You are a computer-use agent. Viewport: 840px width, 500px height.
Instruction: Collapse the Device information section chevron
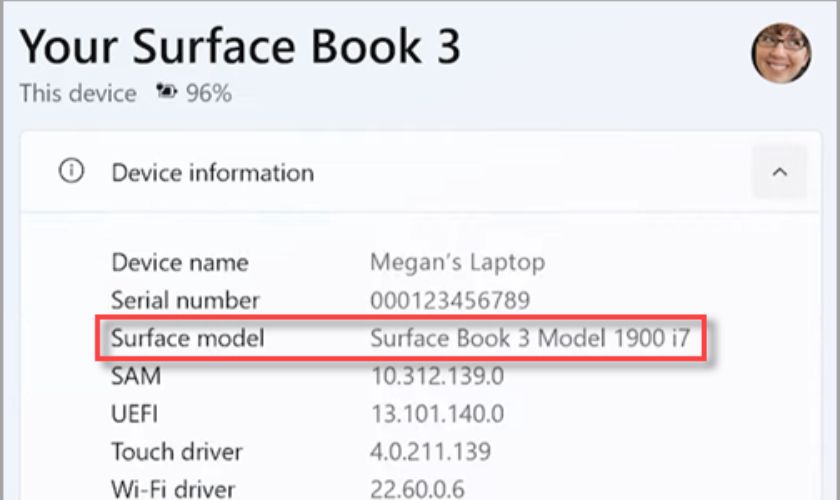coord(779,172)
